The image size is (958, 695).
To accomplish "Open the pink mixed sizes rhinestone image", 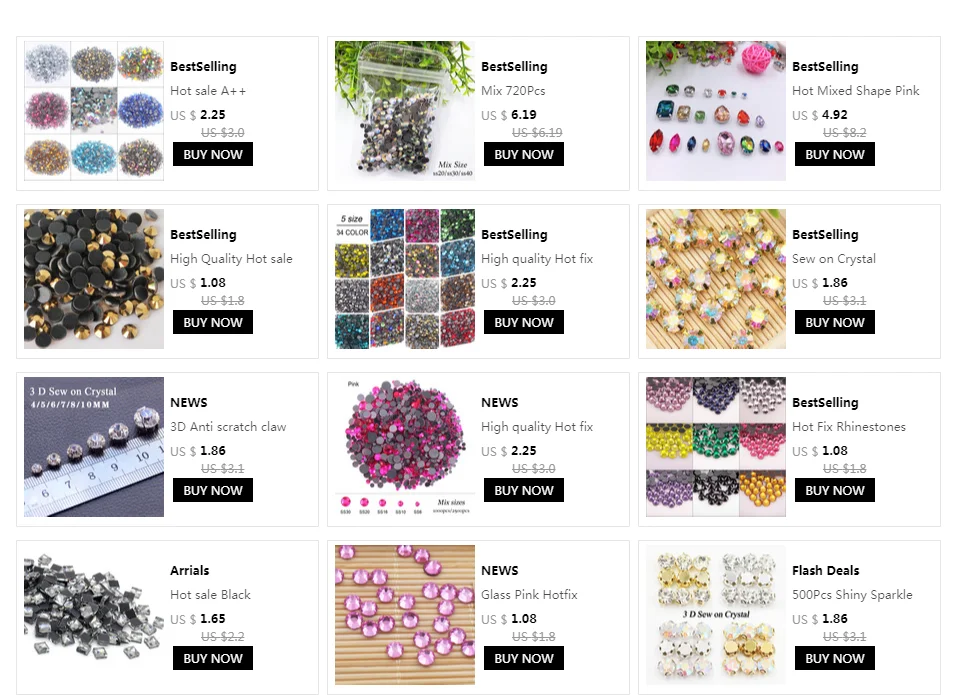I will coord(404,446).
